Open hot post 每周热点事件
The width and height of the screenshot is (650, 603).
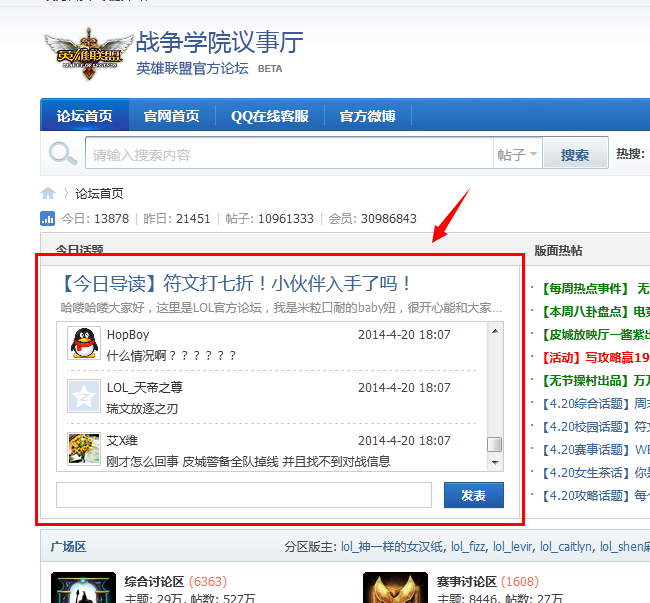595,288
